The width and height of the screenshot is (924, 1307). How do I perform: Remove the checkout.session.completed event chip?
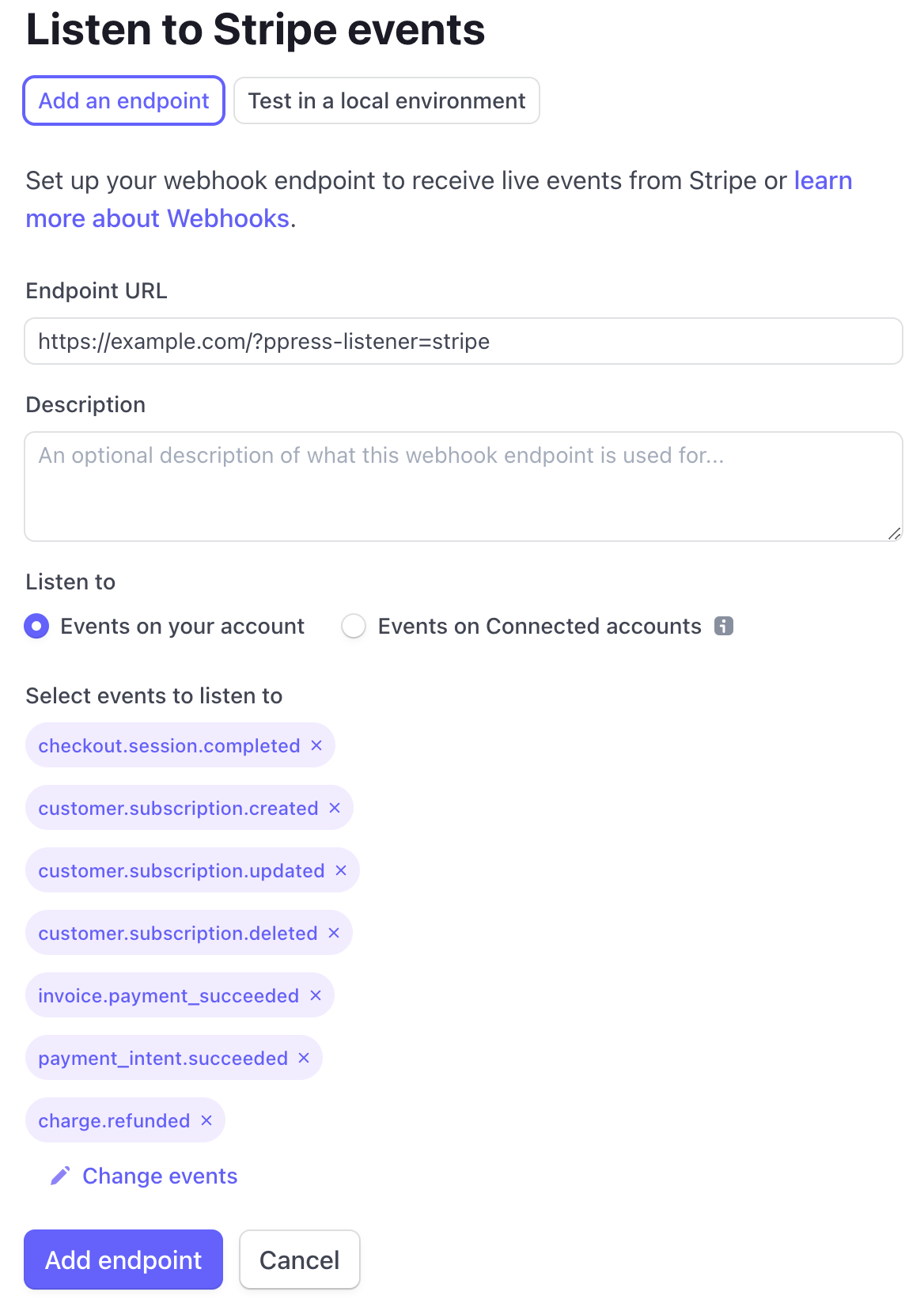coord(316,745)
